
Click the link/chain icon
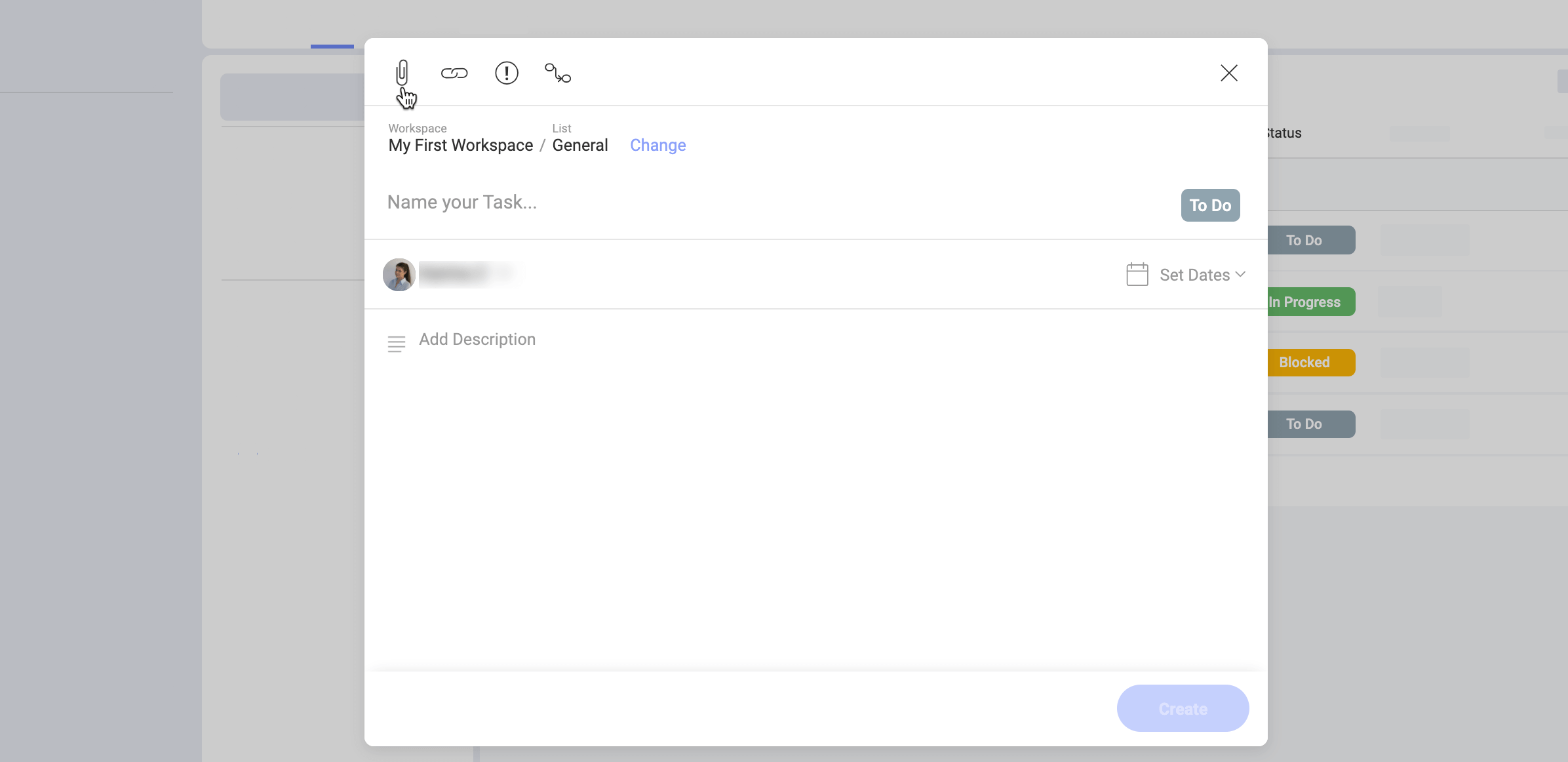454,72
